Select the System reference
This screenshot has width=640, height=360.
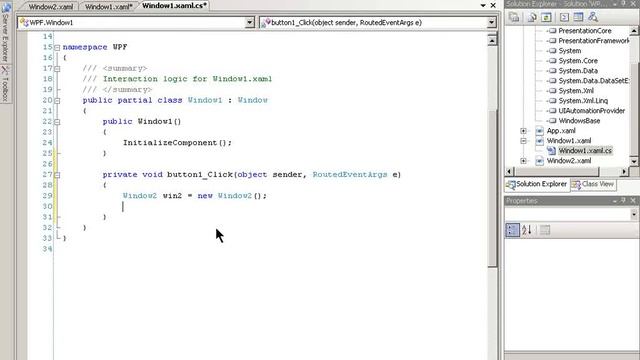tap(569, 51)
